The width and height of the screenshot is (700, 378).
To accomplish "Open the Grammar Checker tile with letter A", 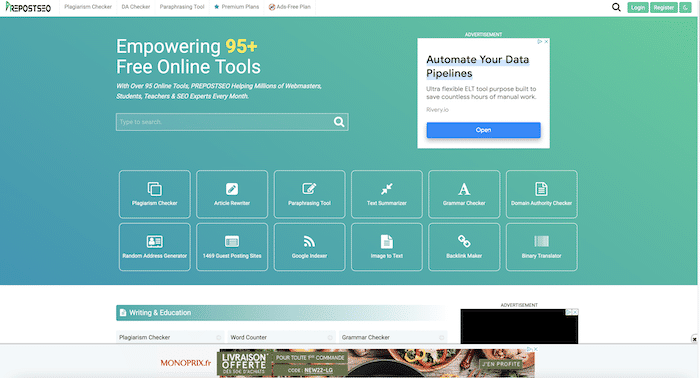I will click(464, 194).
